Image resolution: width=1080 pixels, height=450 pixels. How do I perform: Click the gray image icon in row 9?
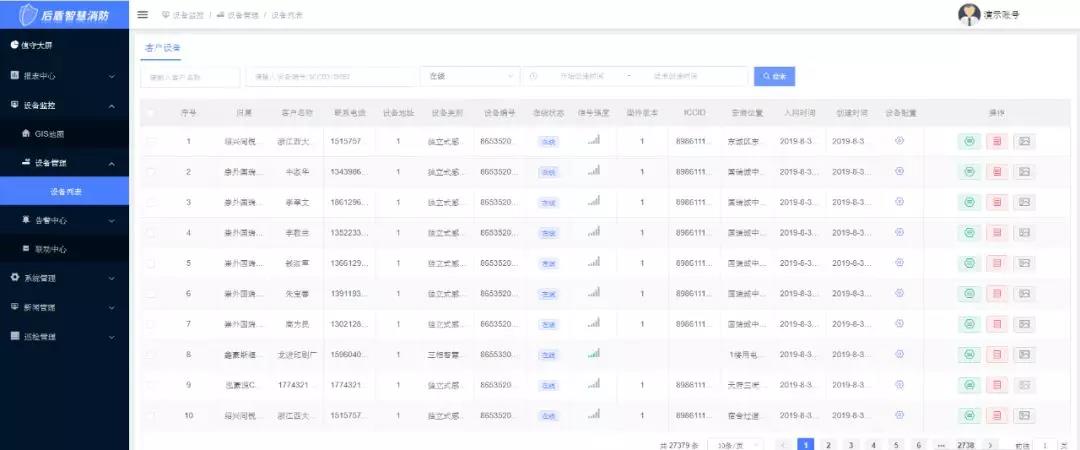pos(1024,385)
